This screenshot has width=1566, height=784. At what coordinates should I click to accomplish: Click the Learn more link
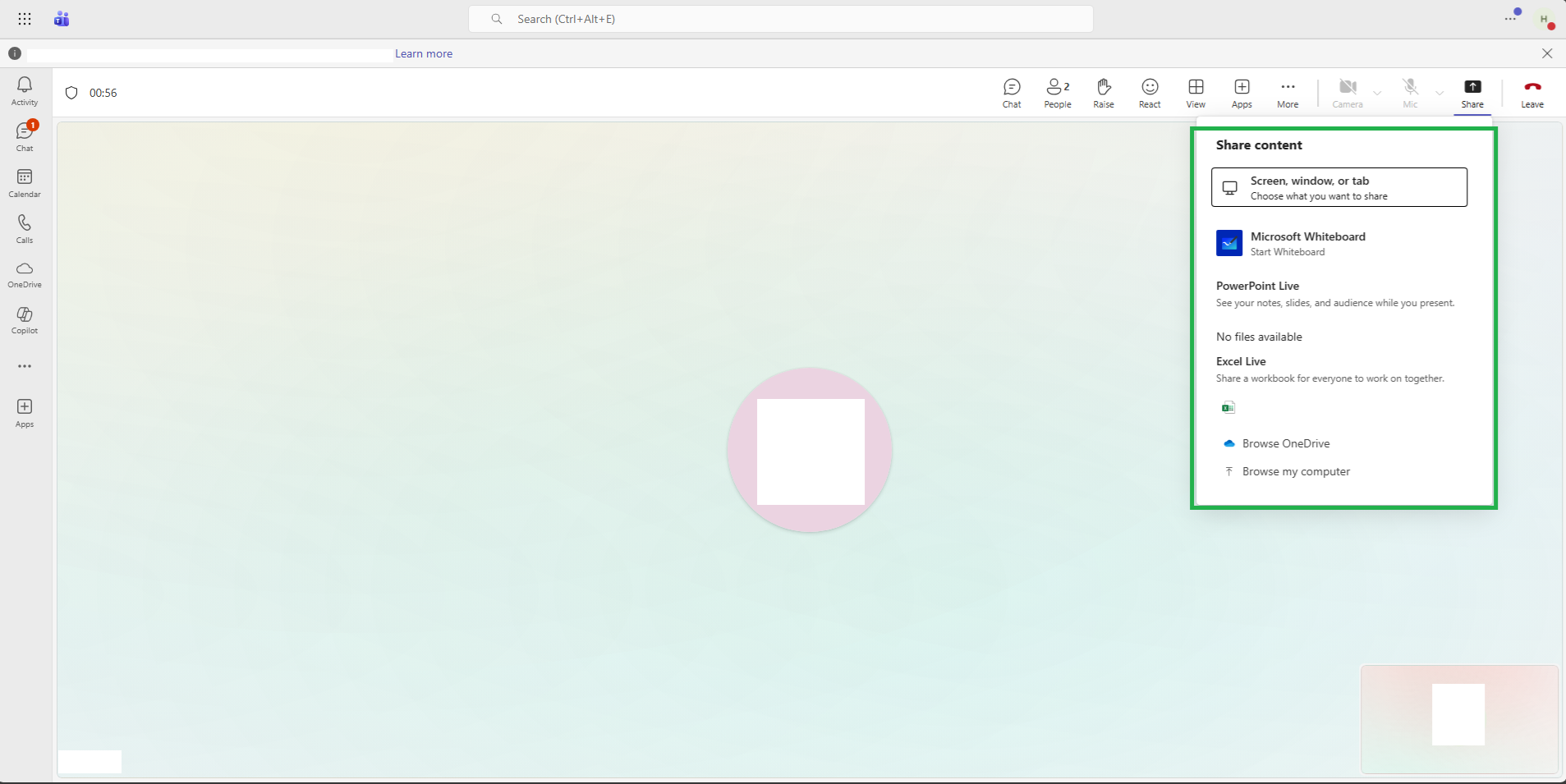pyautogui.click(x=424, y=53)
